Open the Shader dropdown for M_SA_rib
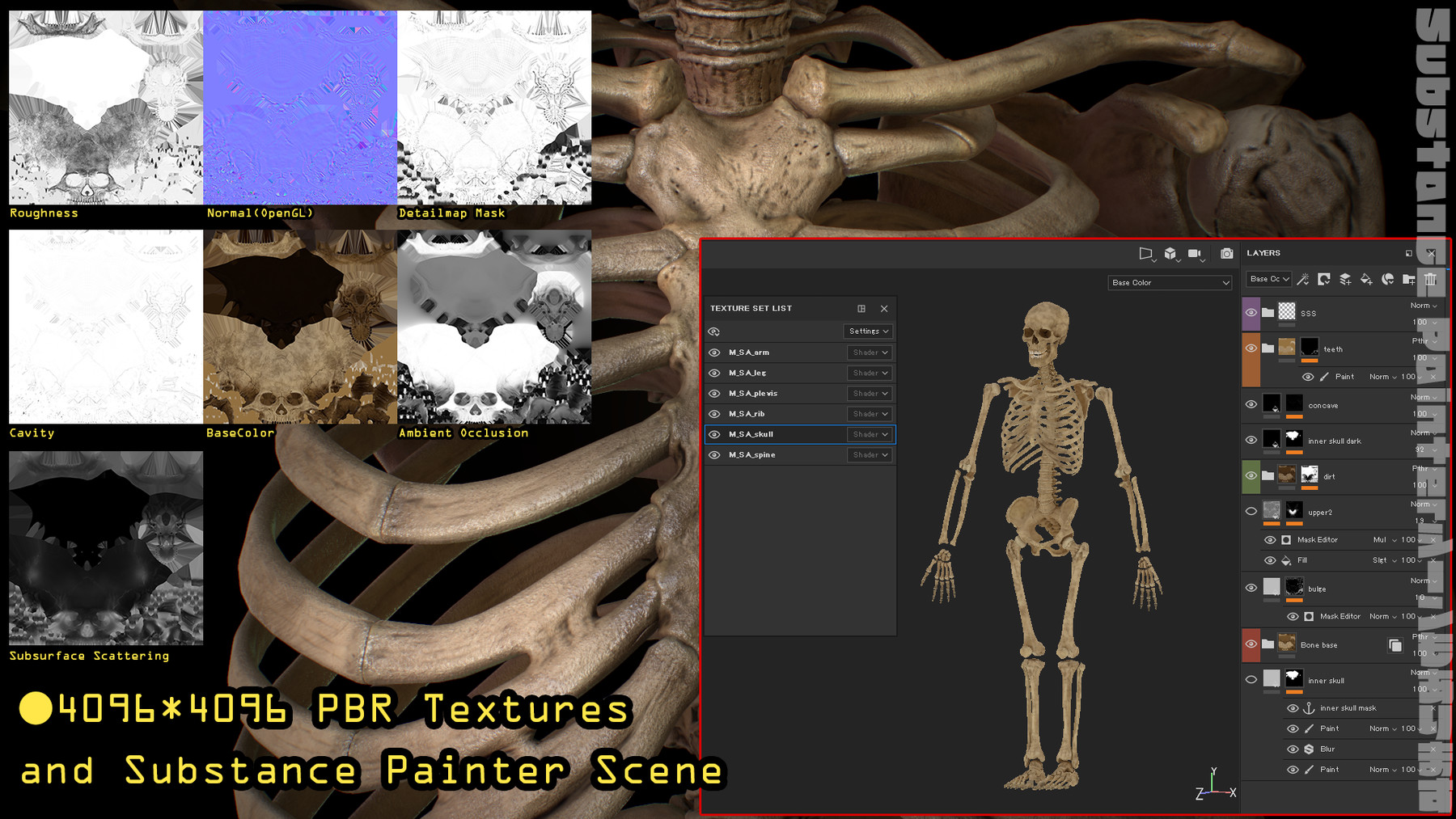This screenshot has width=1456, height=819. pos(869,413)
